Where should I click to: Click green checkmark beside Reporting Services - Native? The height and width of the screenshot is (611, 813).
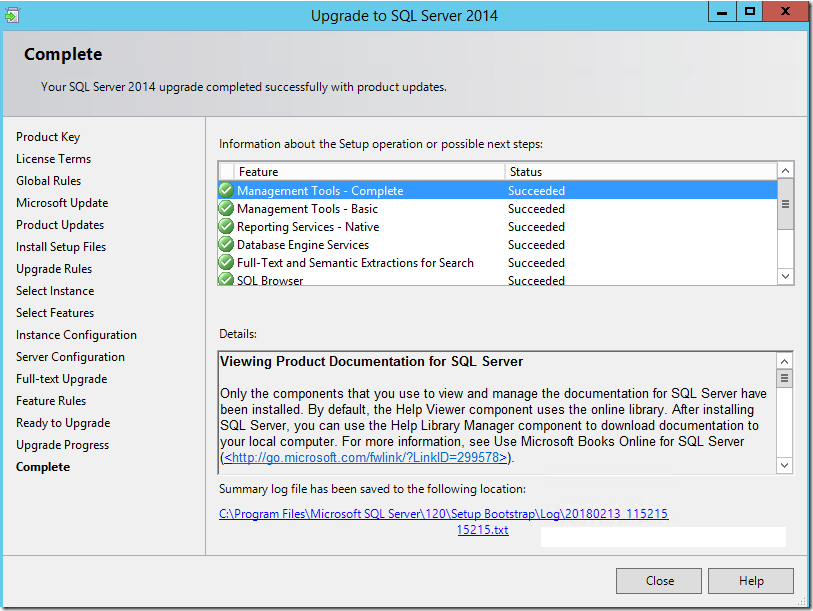pos(226,227)
